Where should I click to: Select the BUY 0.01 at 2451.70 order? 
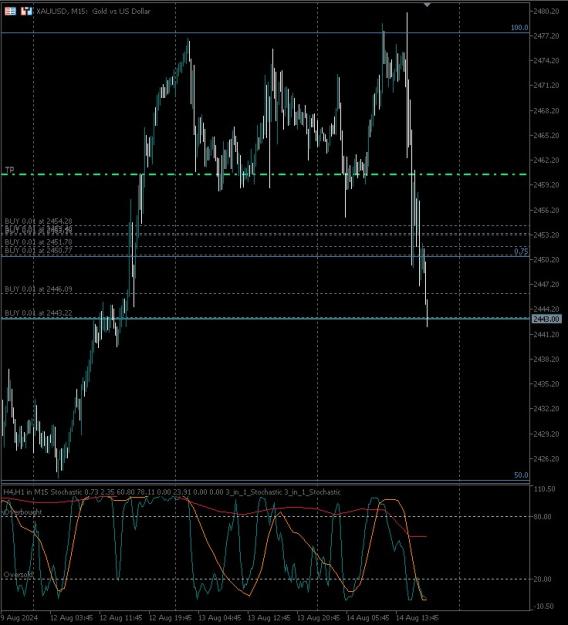(38, 242)
